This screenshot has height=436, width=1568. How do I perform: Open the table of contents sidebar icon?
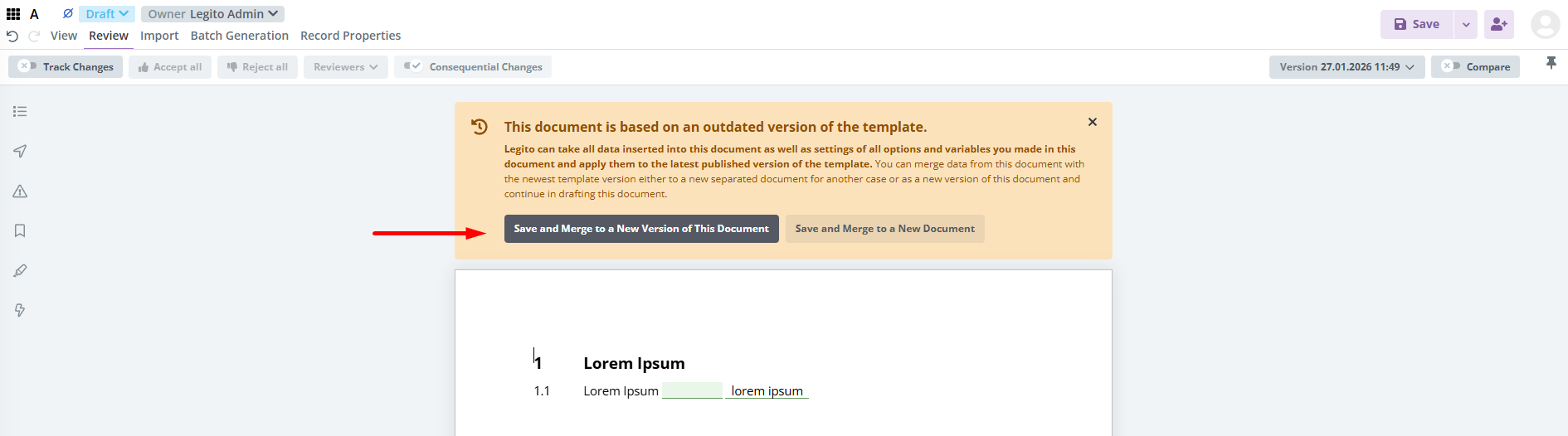(x=20, y=111)
